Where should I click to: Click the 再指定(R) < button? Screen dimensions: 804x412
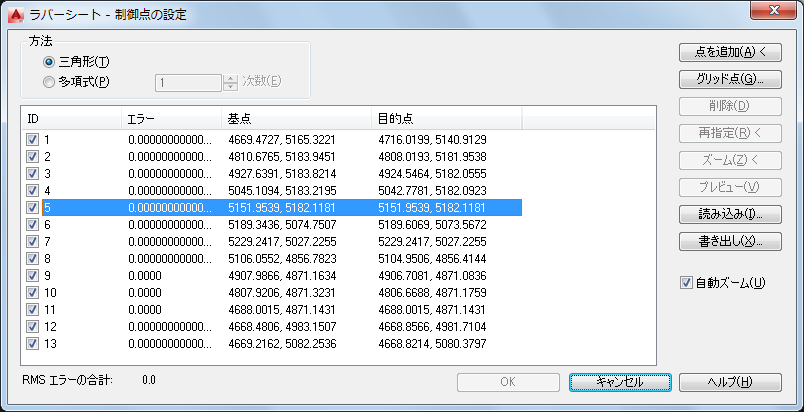(x=730, y=133)
